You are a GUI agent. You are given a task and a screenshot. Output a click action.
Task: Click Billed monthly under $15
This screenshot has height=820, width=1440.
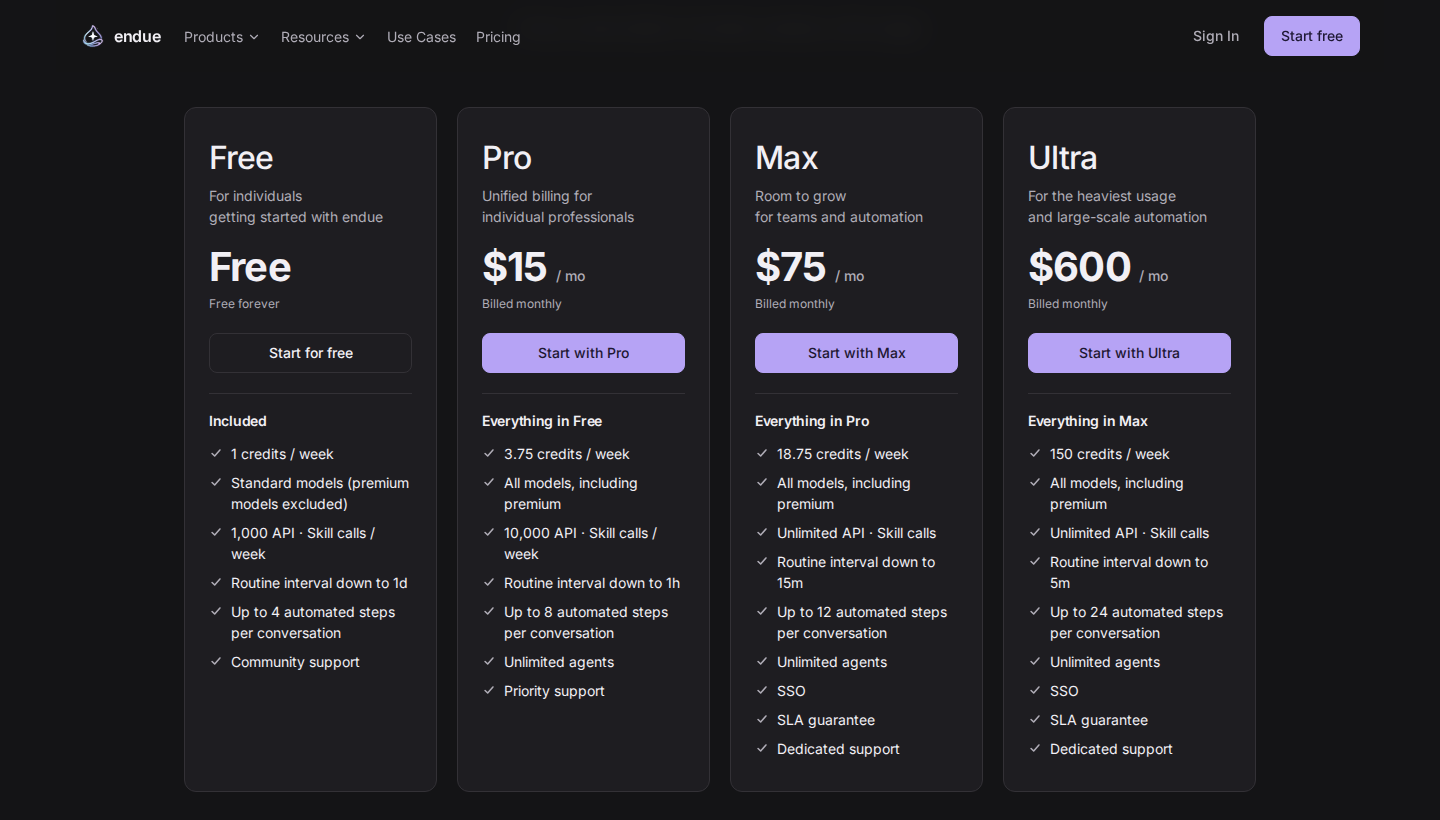[522, 304]
